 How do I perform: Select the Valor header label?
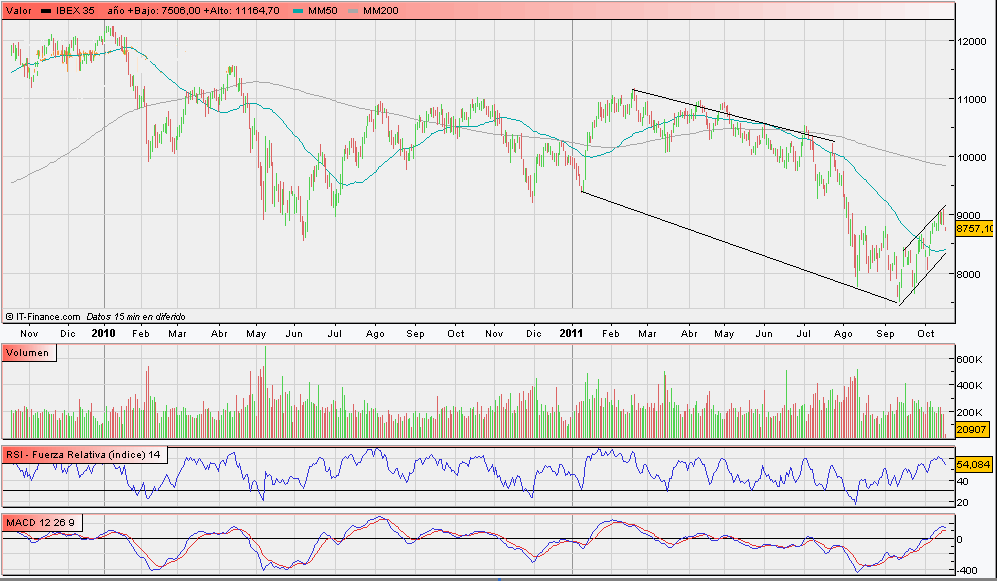pos(18,11)
